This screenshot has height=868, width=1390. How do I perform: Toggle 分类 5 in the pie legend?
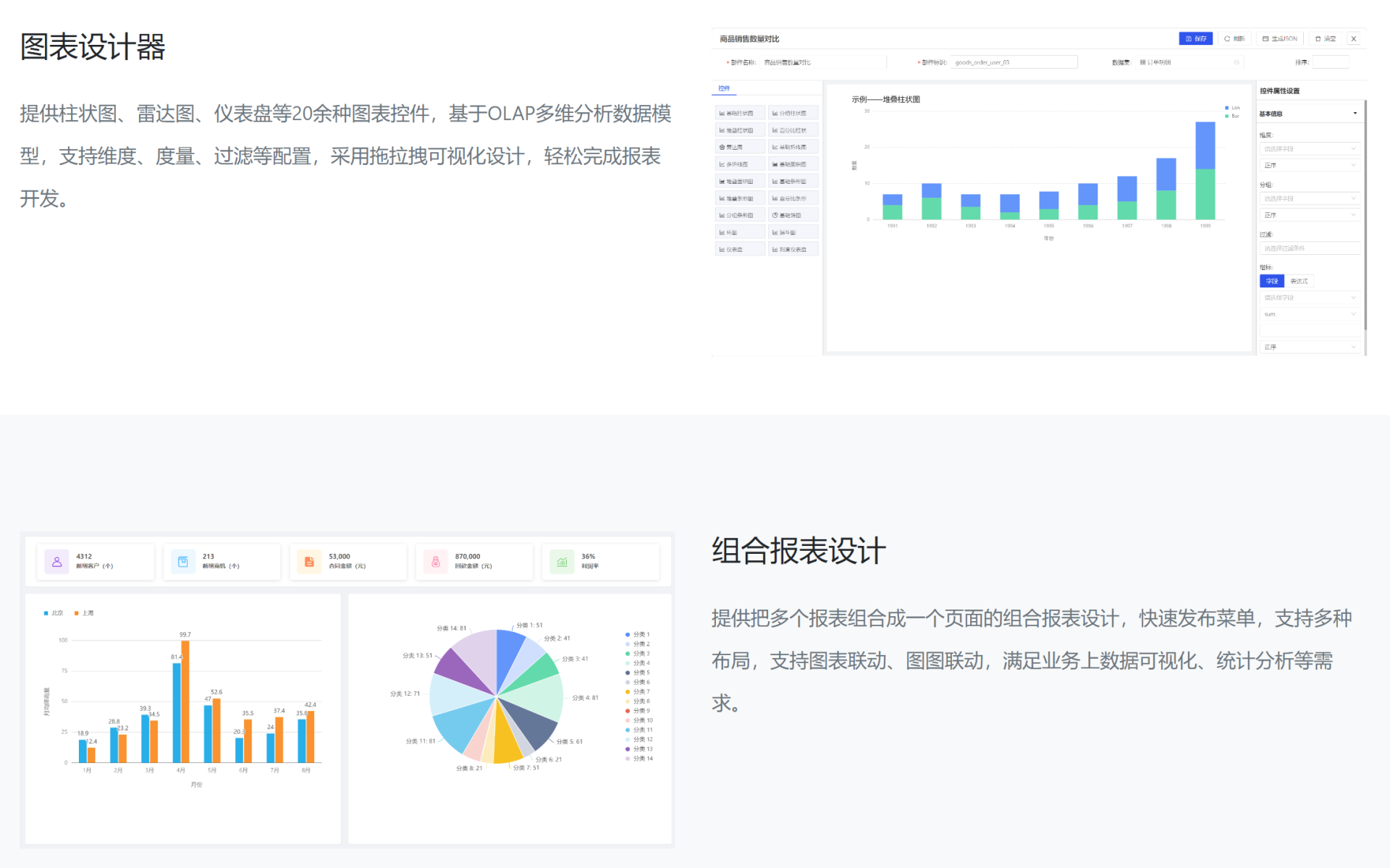tap(638, 673)
